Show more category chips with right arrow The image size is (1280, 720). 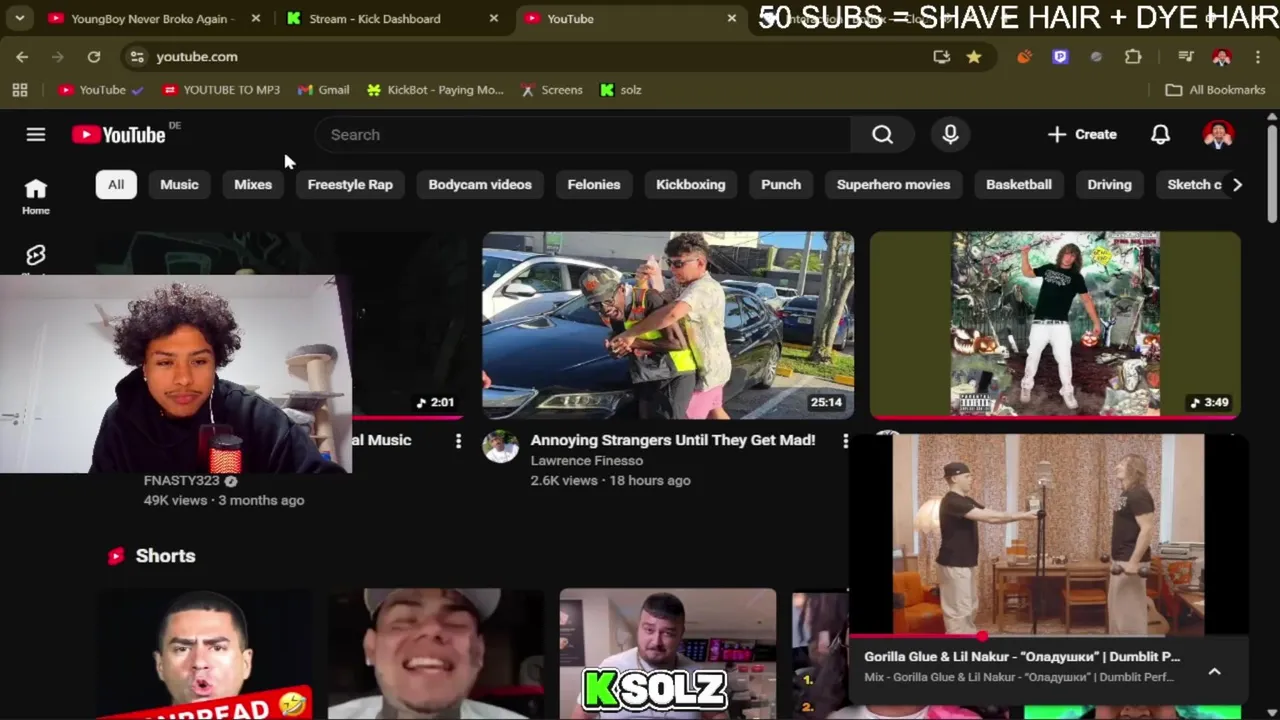[1237, 184]
